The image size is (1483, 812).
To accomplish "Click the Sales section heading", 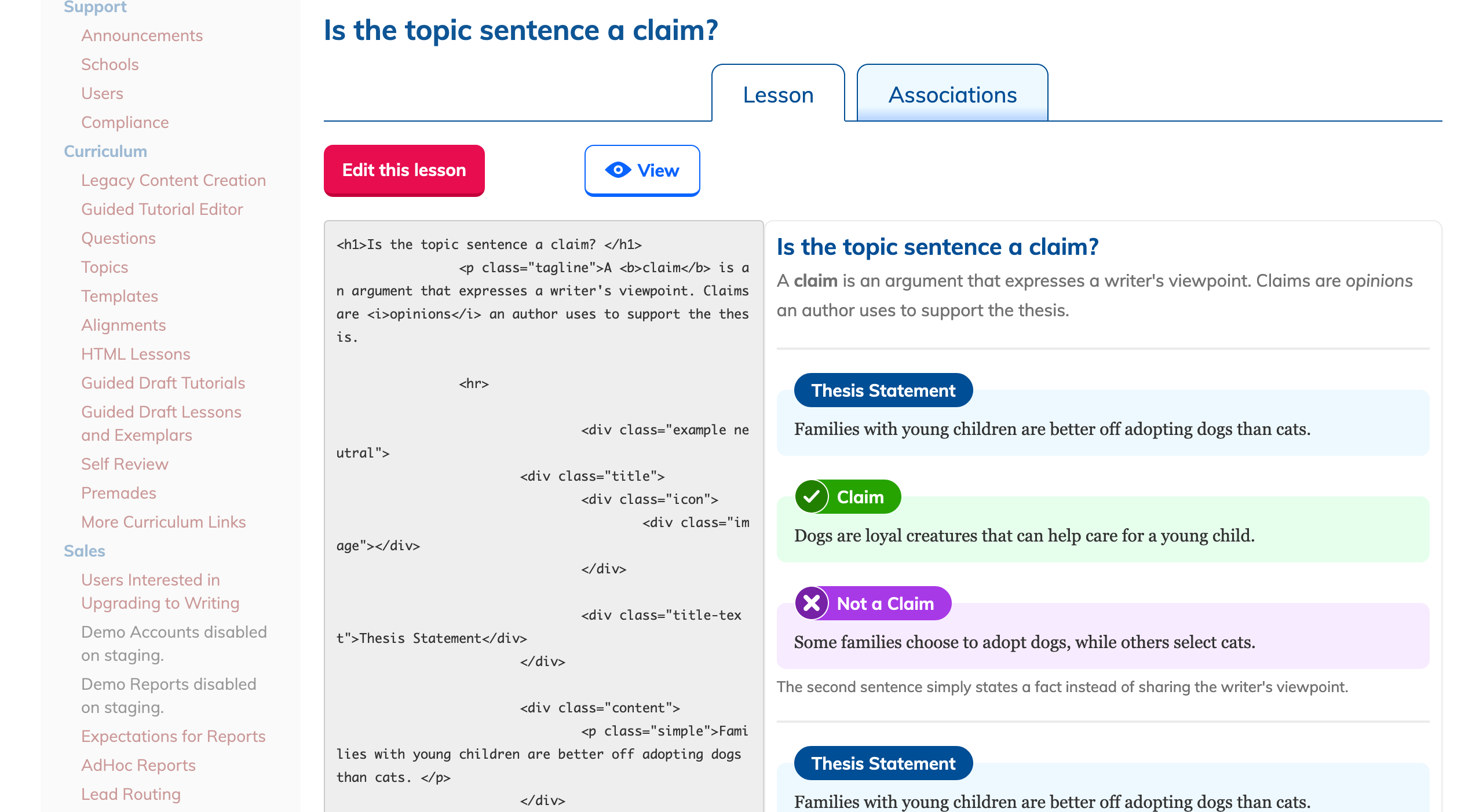I will click(x=85, y=551).
